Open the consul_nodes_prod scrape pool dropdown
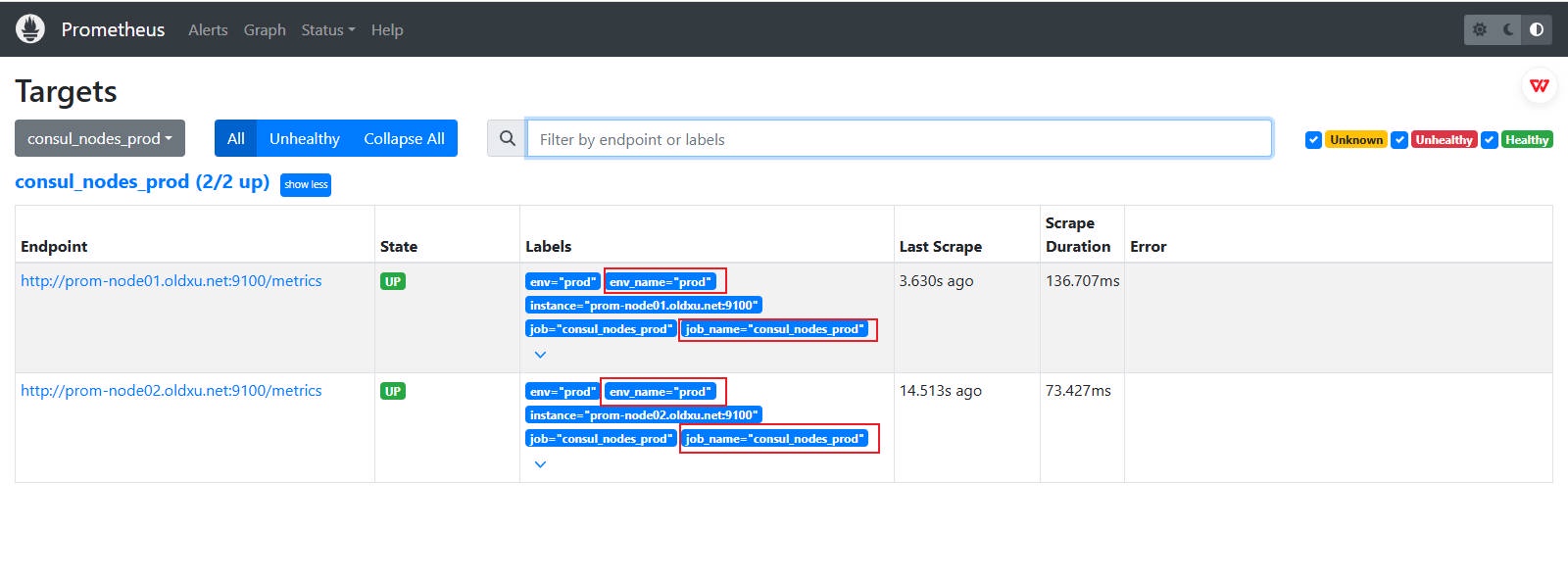Image resolution: width=1568 pixels, height=580 pixels. coord(100,139)
